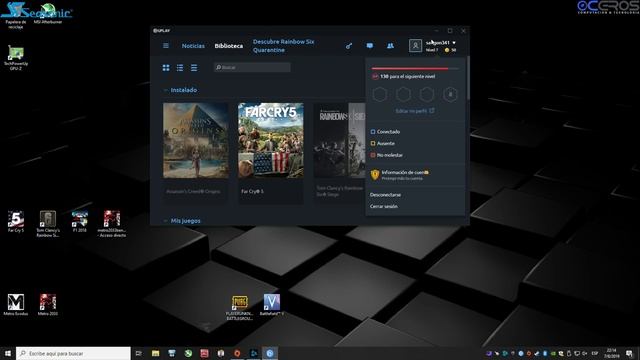640x360 pixels.
Task: Open TechPowerUp GPU-Z desktop icon
Action: (x=16, y=58)
